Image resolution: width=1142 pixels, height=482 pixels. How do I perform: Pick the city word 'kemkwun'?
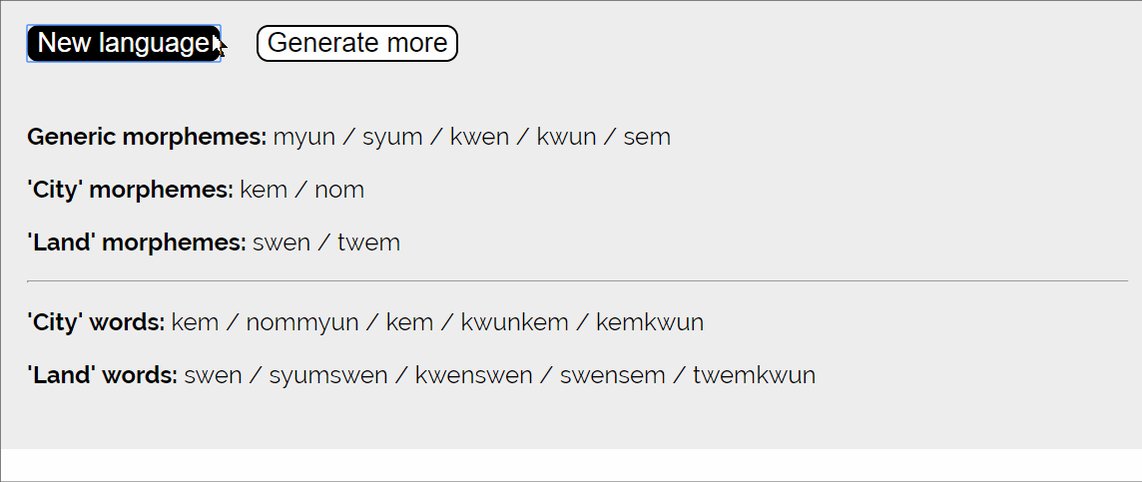tap(650, 323)
